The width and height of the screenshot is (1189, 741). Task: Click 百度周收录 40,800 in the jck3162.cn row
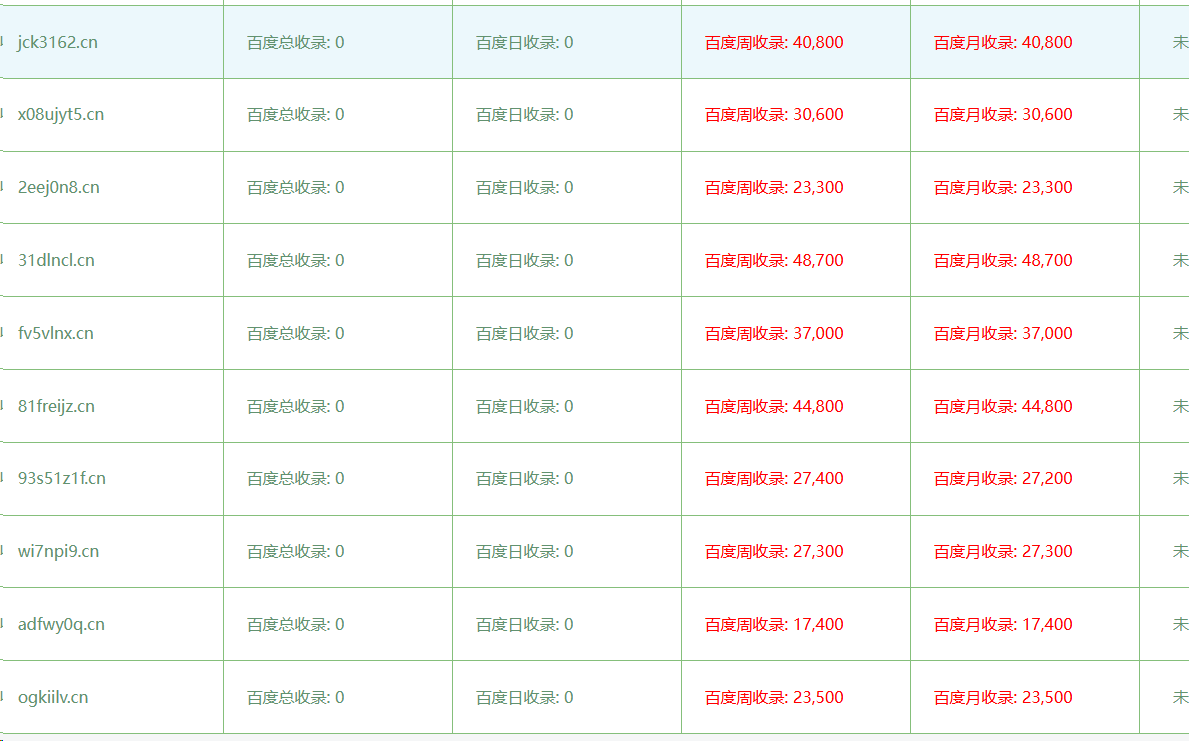pyautogui.click(x=774, y=42)
